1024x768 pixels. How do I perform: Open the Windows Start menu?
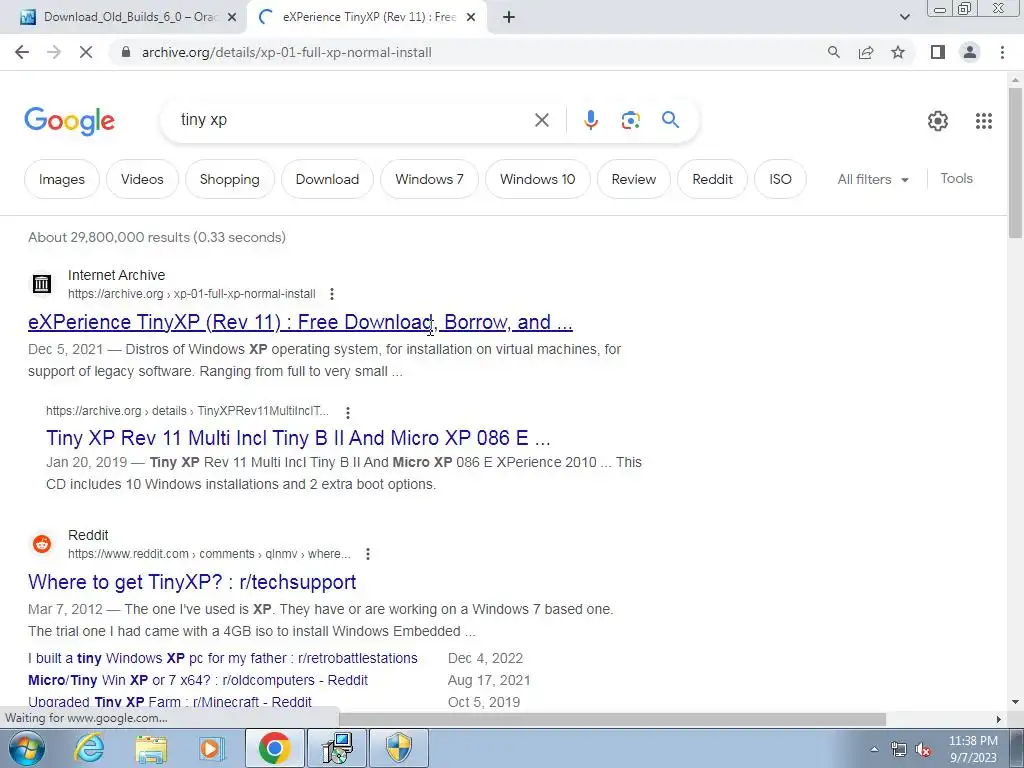click(x=27, y=748)
